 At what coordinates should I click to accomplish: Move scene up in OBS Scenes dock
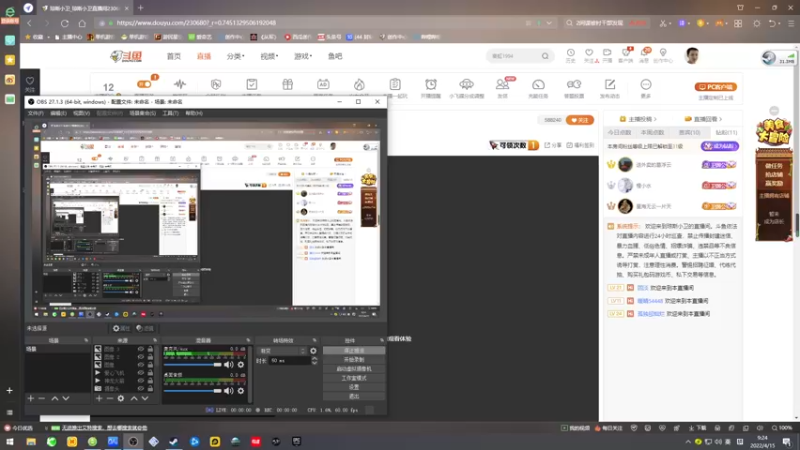[x=55, y=398]
